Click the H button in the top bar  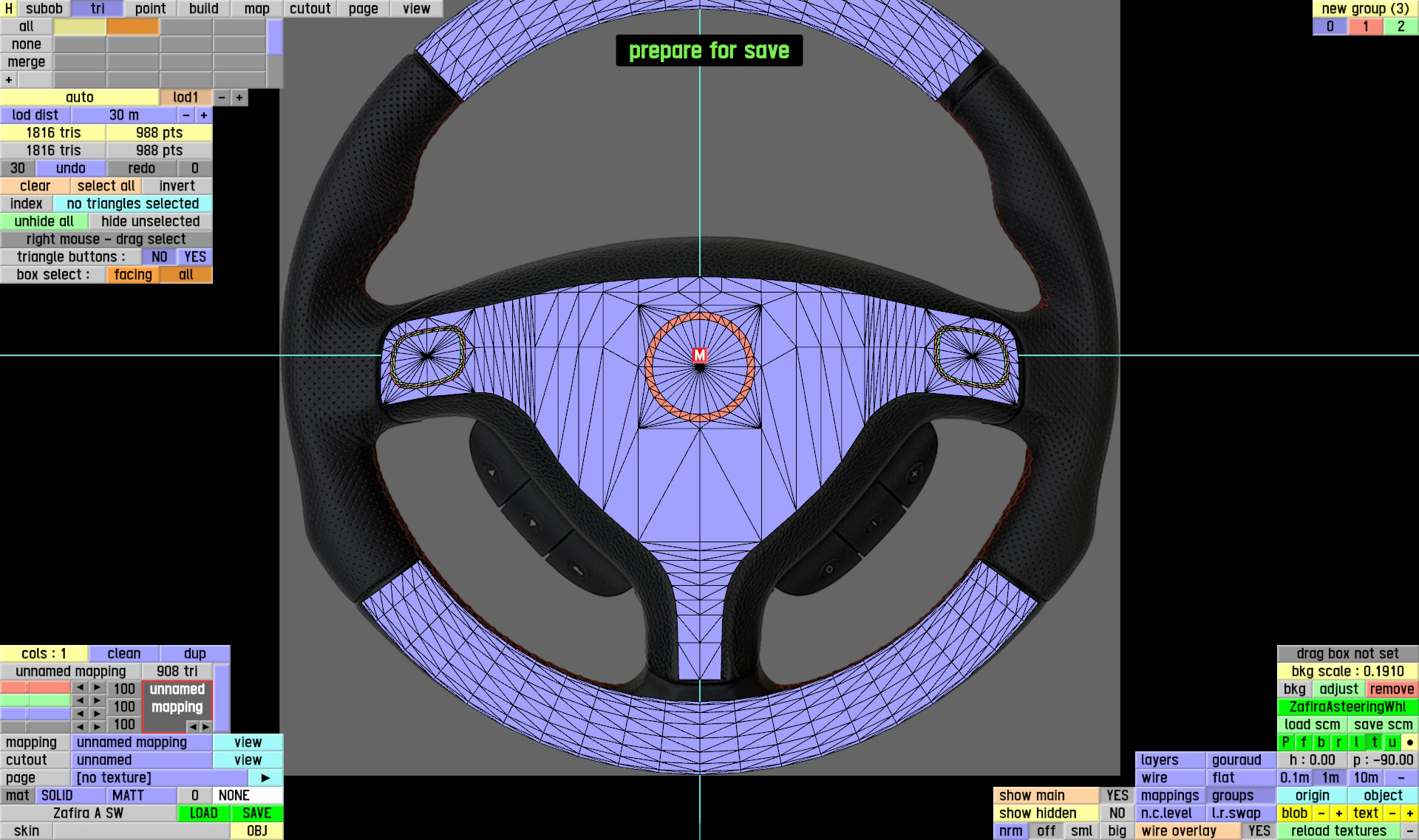(8, 8)
